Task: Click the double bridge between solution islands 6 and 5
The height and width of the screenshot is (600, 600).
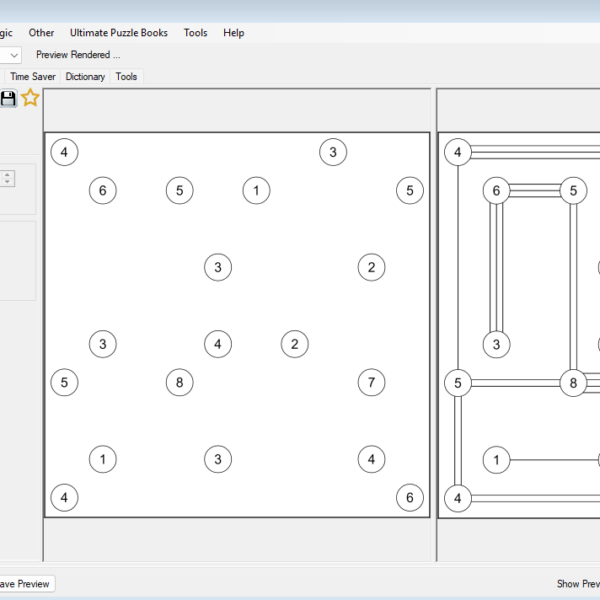Action: pos(534,190)
